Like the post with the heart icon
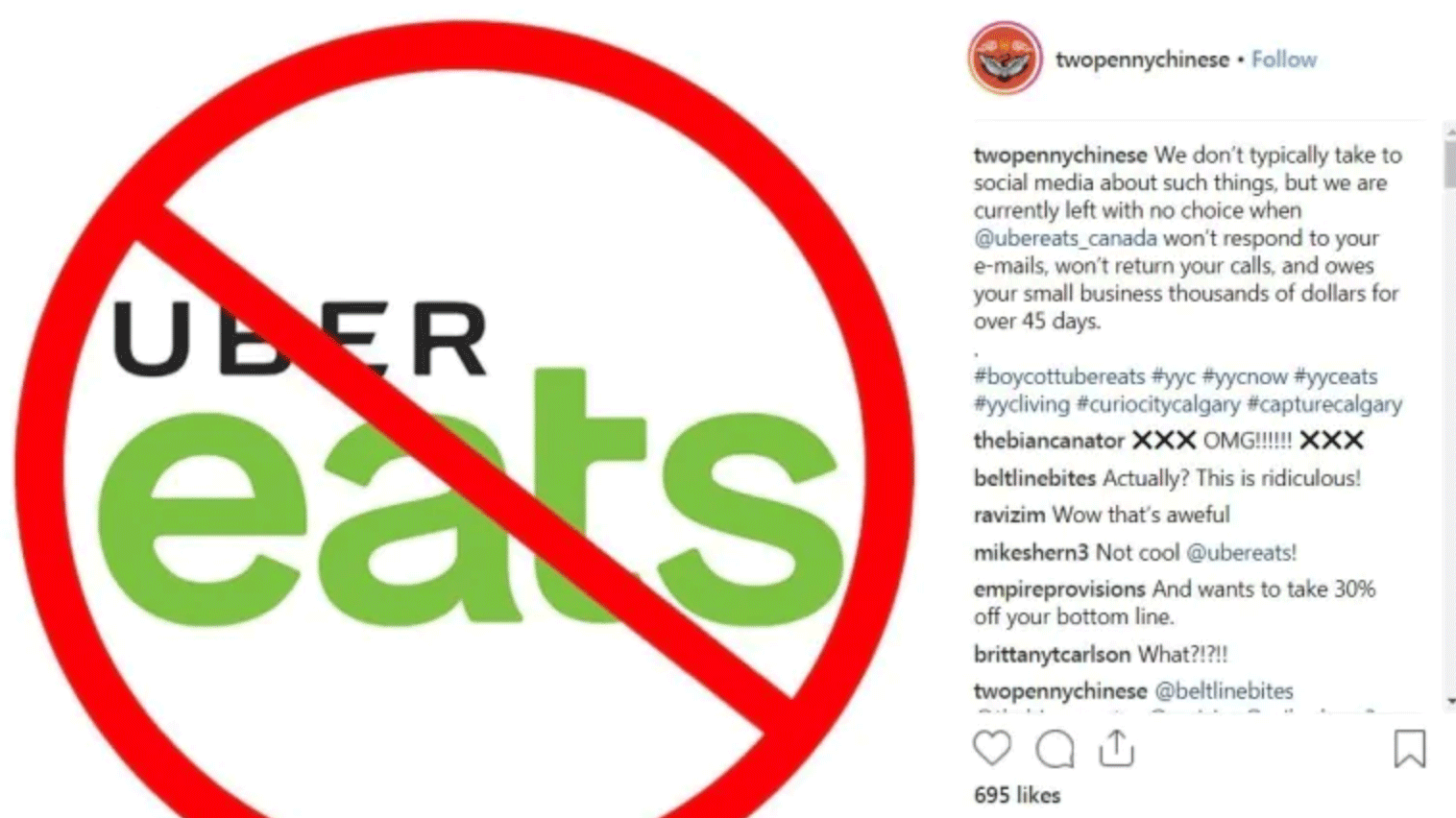The image size is (1456, 818). point(992,749)
